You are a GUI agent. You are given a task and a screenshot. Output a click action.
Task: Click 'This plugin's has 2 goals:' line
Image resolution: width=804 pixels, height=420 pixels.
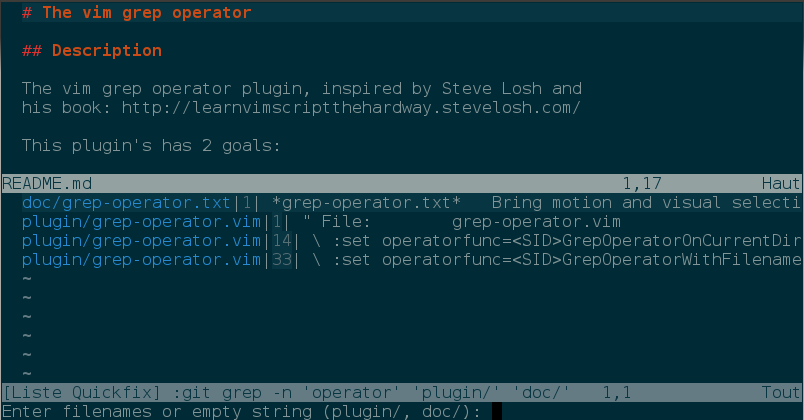pyautogui.click(x=151, y=146)
